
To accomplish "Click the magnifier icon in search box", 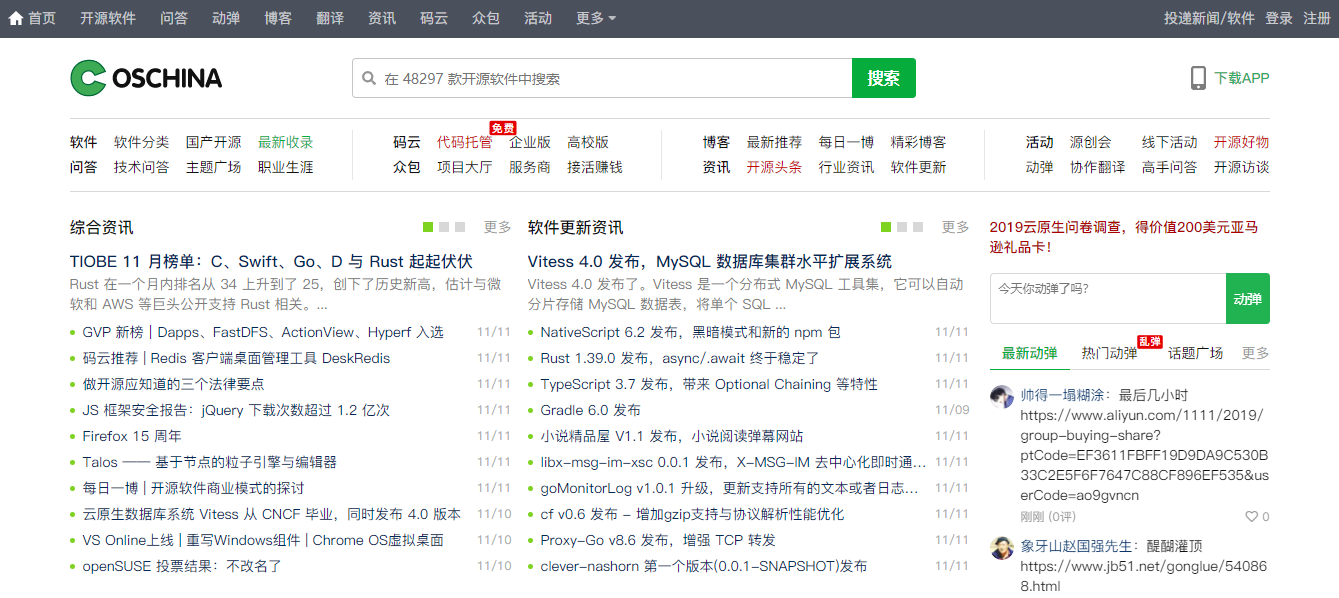I will pyautogui.click(x=369, y=78).
